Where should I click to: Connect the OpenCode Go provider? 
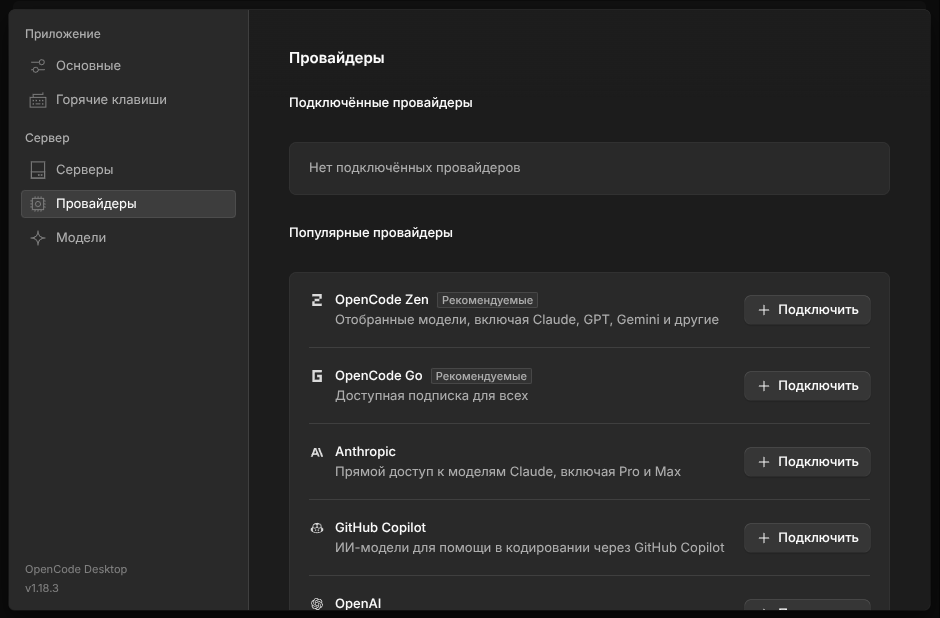pos(807,386)
